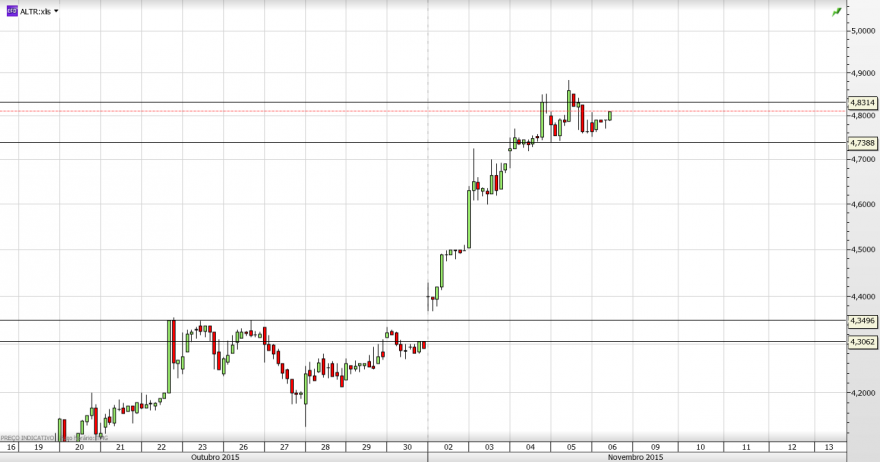Click the ALTR:xlis symbol name

pyautogui.click(x=35, y=11)
